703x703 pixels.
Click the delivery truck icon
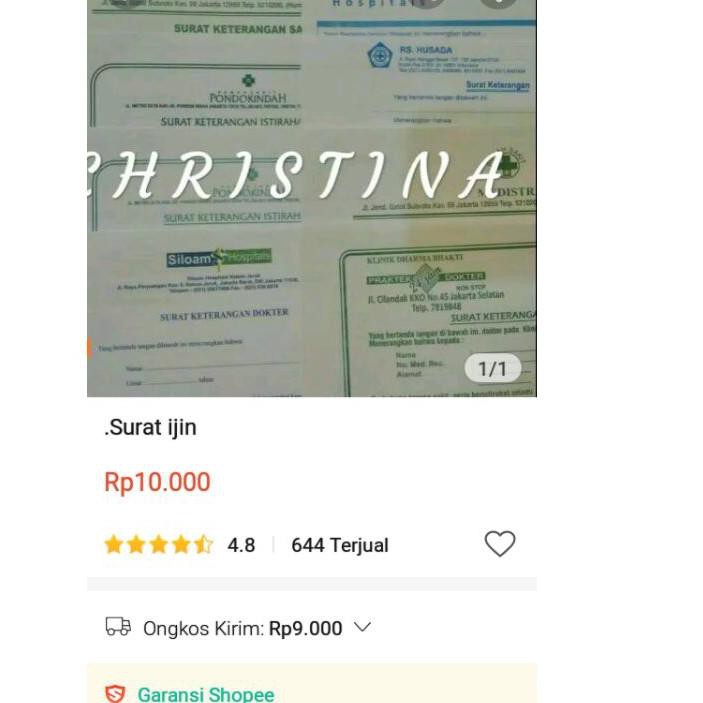pos(118,626)
